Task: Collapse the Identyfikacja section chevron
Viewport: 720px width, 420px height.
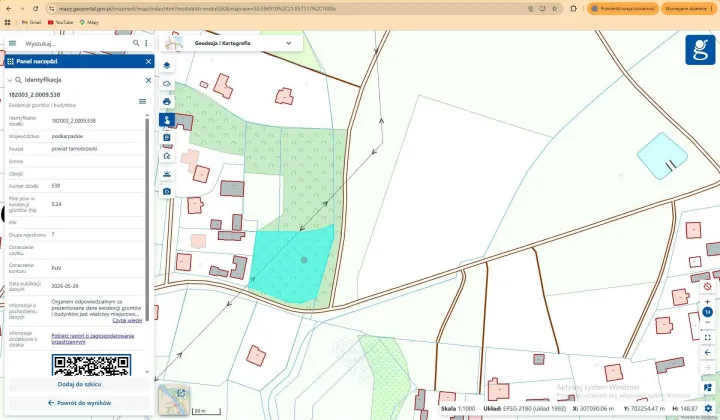Action: (x=10, y=80)
